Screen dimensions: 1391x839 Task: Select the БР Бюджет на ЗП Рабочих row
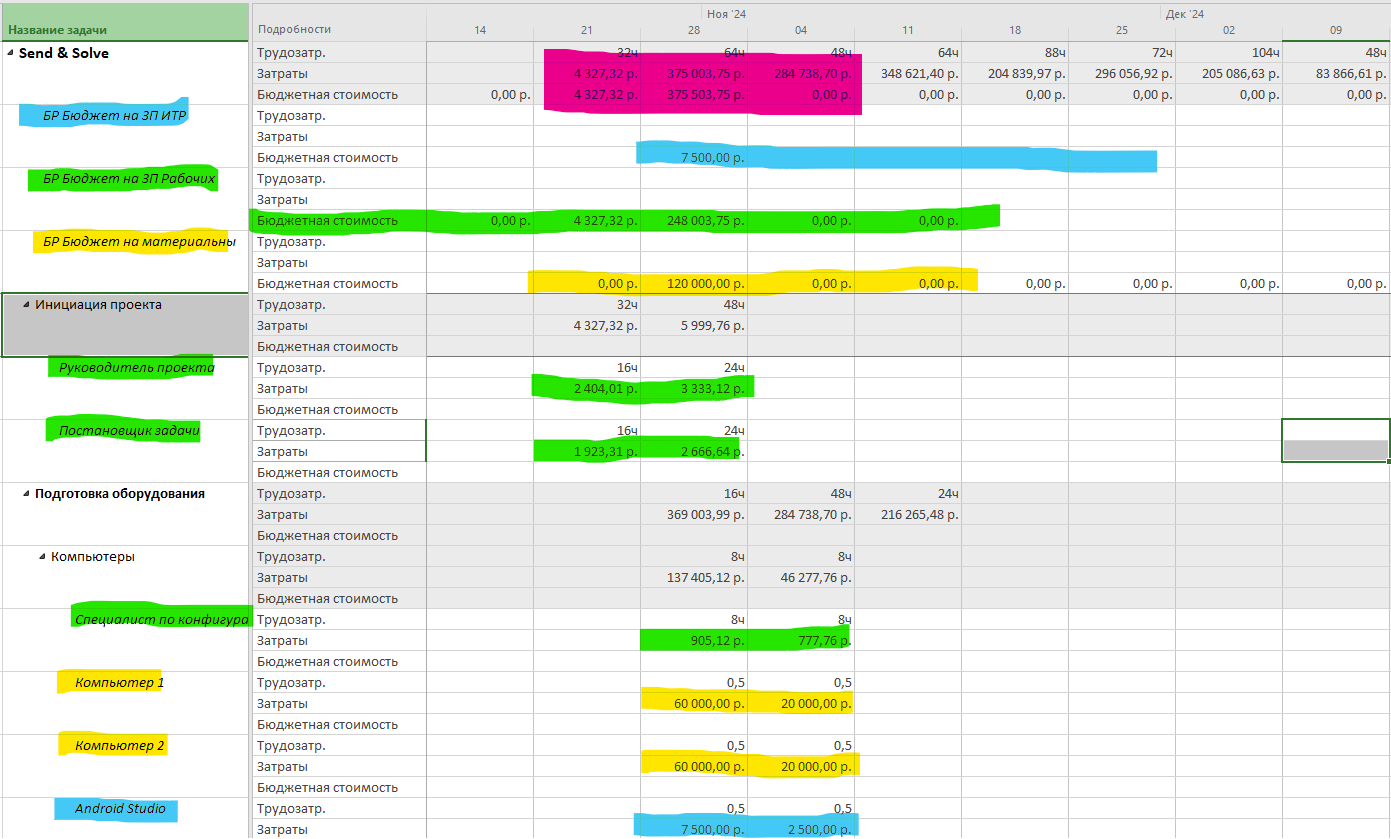(x=129, y=179)
